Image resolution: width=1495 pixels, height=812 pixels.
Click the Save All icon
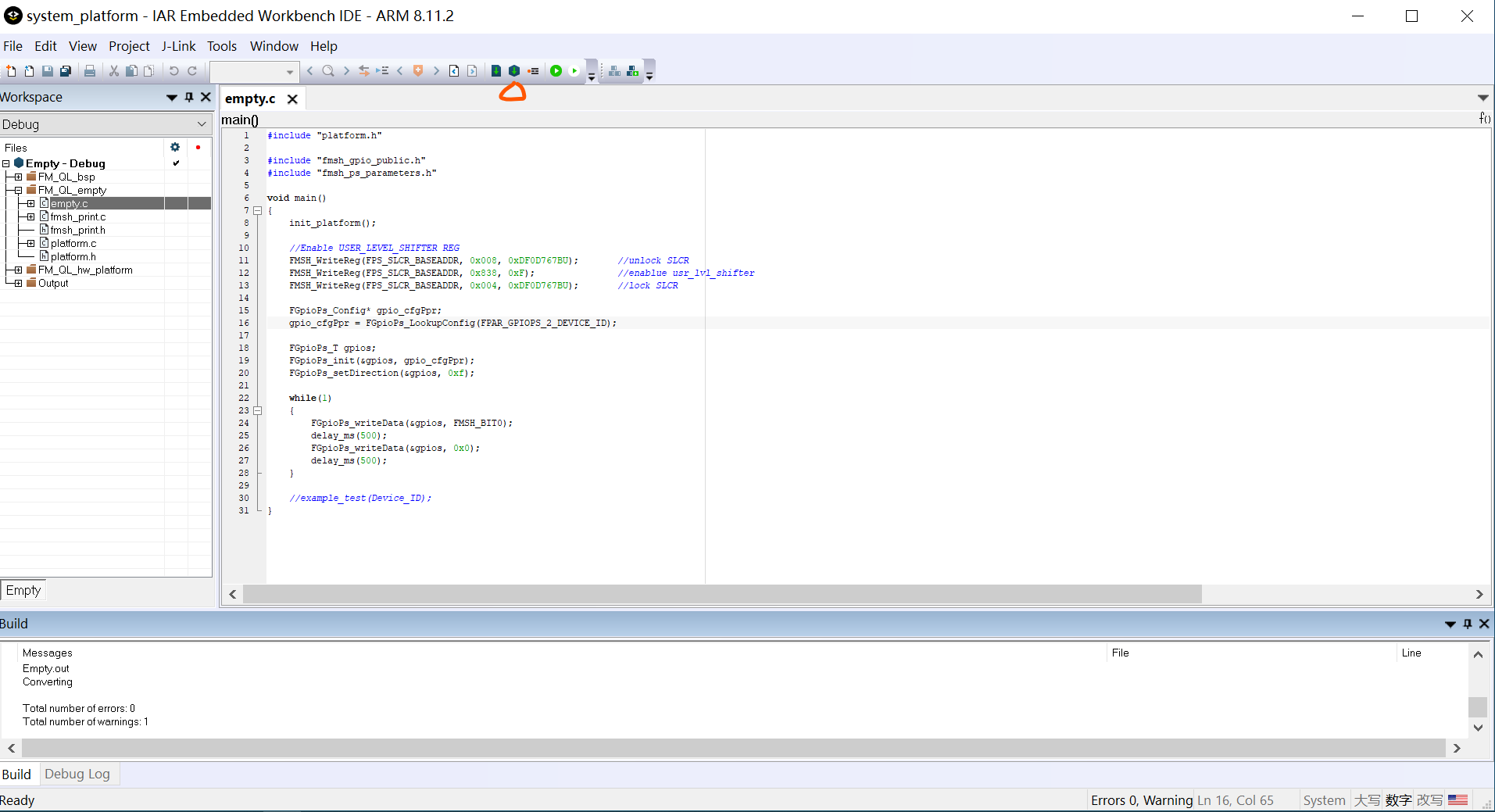click(x=66, y=71)
